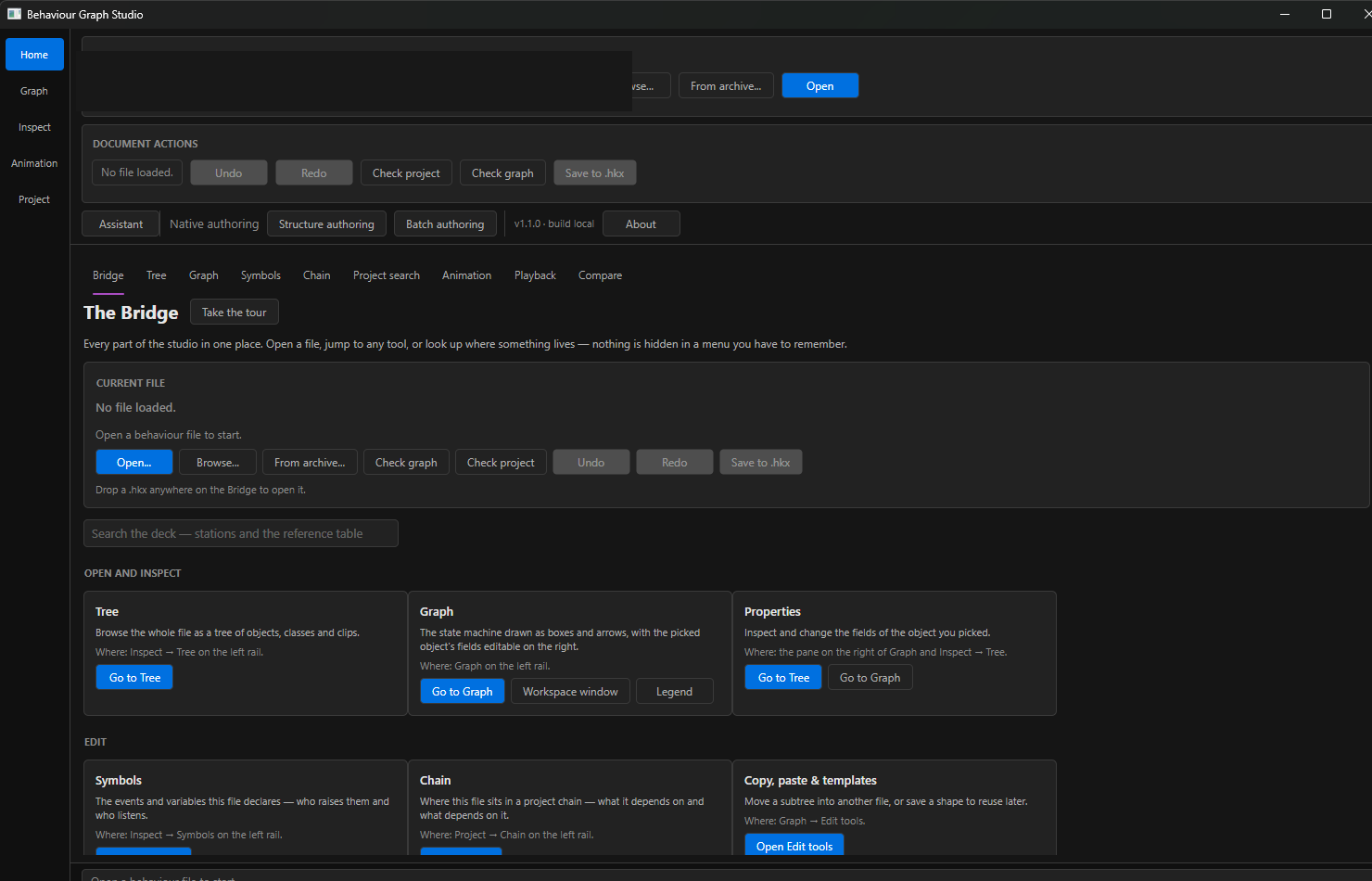1372x881 pixels.
Task: Switch to the Project search tab
Action: point(387,275)
